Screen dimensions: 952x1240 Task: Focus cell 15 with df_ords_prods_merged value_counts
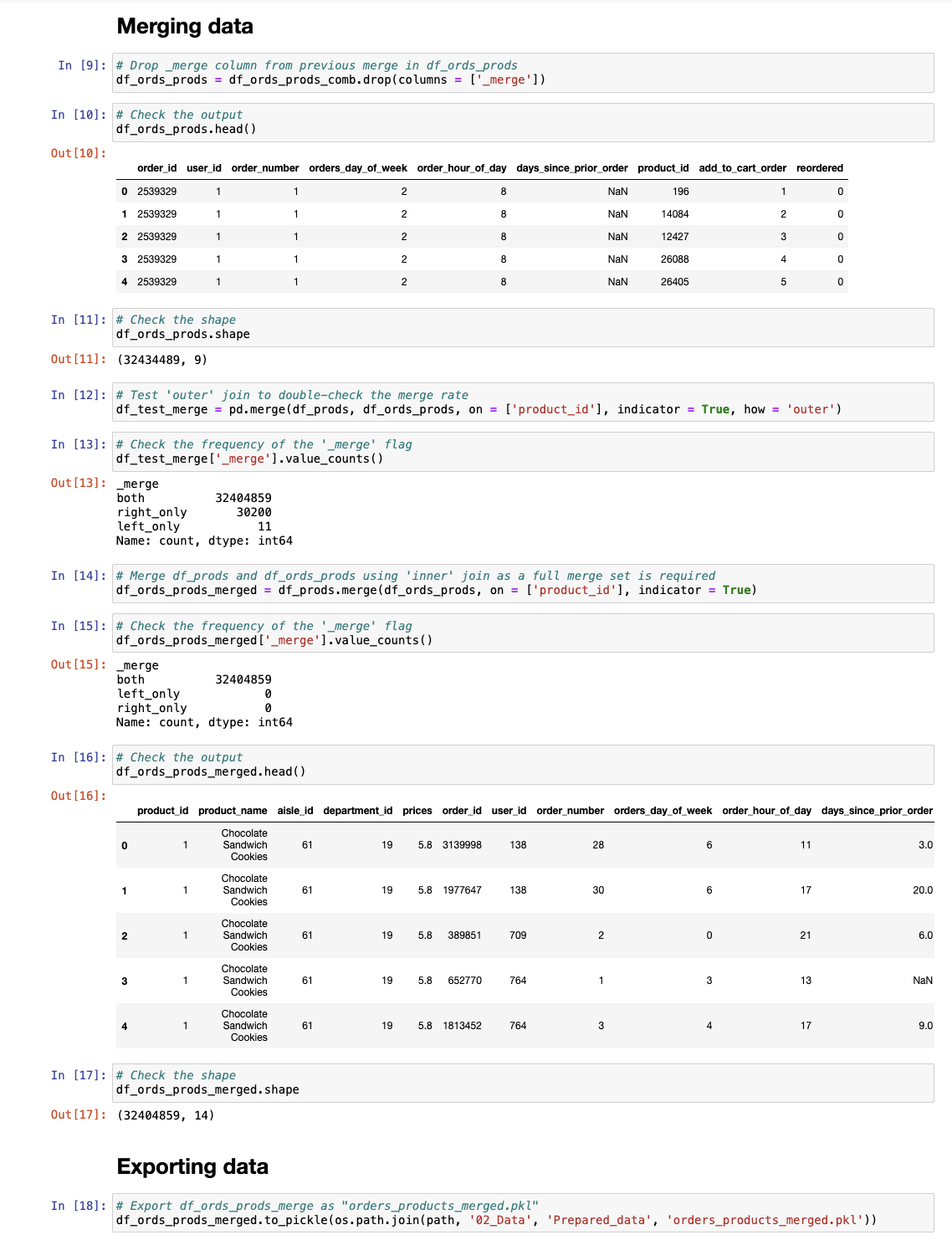[523, 633]
